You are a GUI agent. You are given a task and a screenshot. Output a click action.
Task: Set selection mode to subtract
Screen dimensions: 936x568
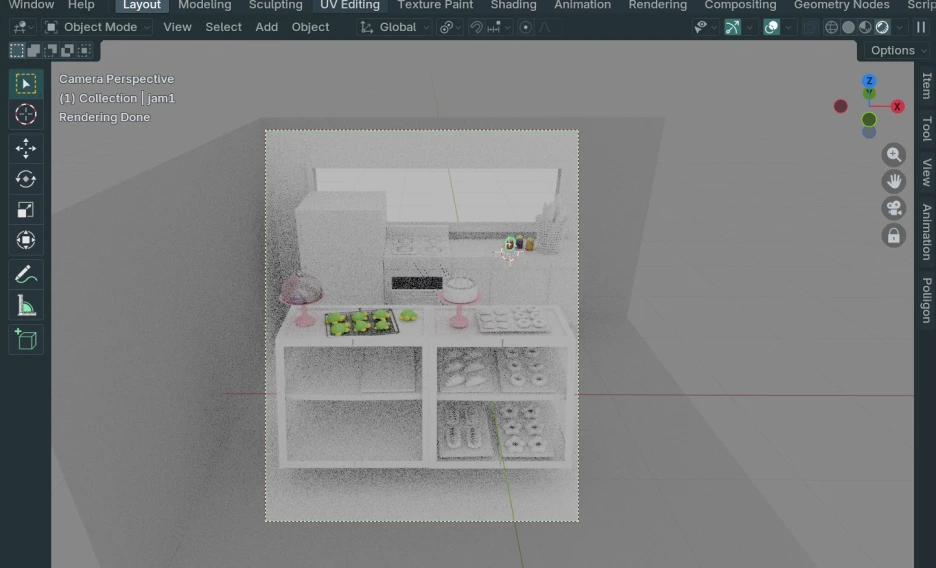click(x=51, y=51)
